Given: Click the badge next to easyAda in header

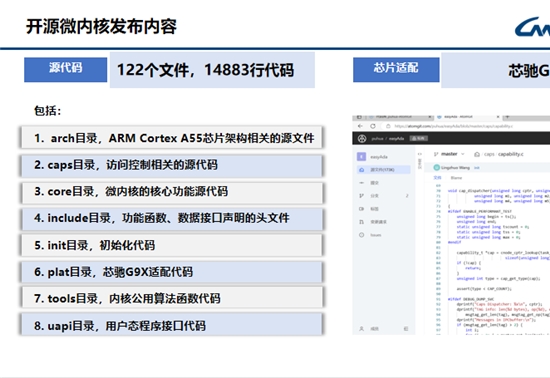Looking at the screenshot, I should (x=419, y=139).
